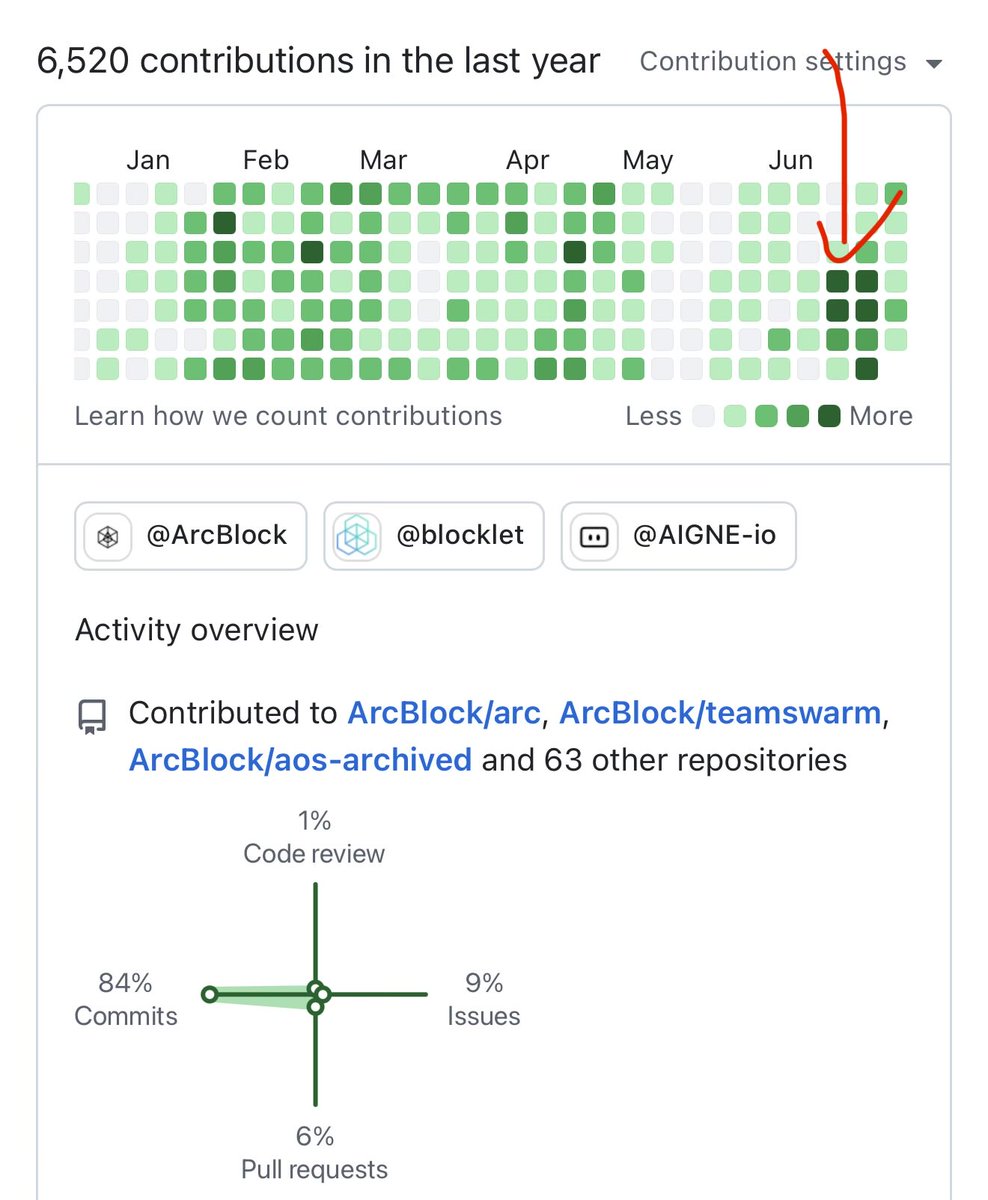Click the second legend swatch, light green
Viewport: 988px width, 1200px height.
pyautogui.click(x=735, y=416)
